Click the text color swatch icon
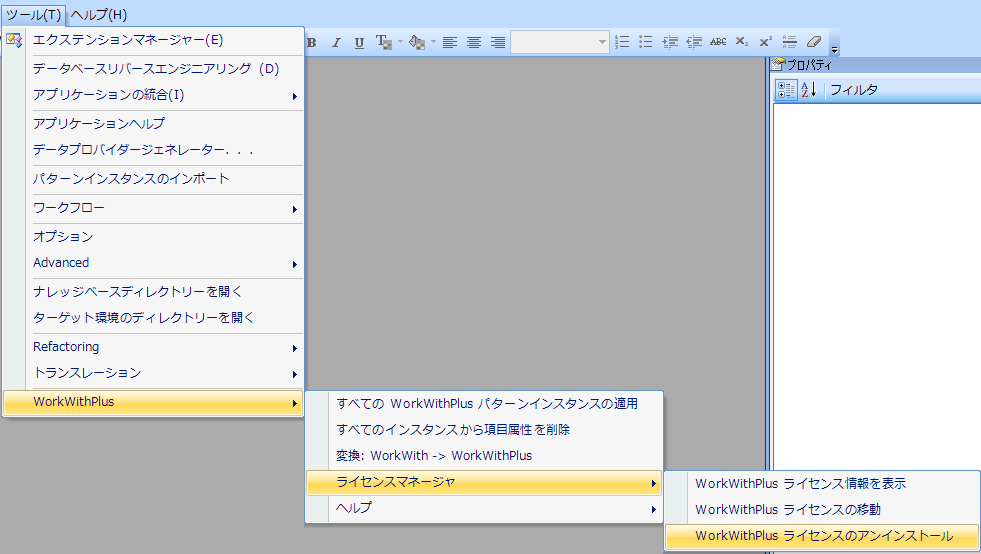The image size is (981, 554). click(382, 42)
